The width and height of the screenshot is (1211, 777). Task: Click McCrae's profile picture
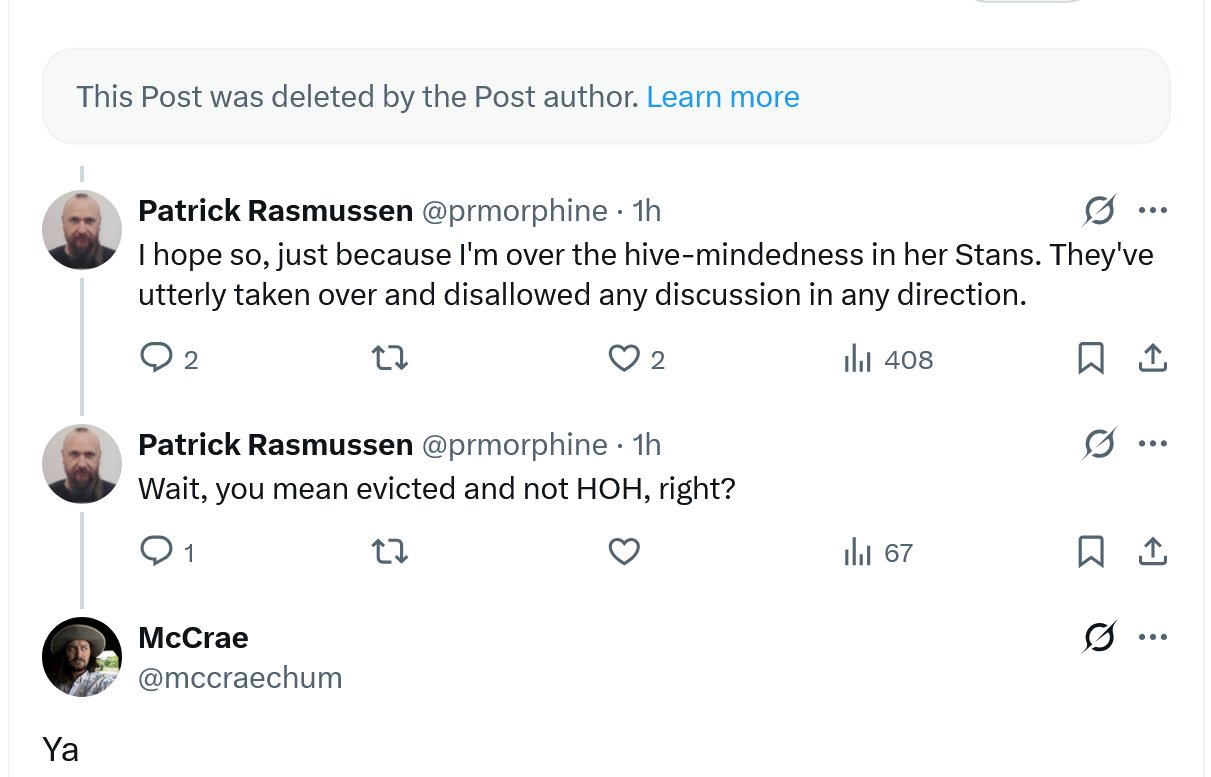pyautogui.click(x=82, y=657)
